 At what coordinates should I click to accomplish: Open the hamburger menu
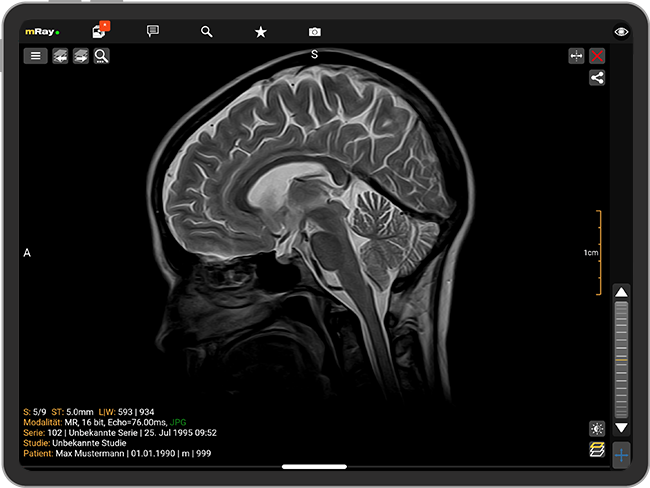36,56
